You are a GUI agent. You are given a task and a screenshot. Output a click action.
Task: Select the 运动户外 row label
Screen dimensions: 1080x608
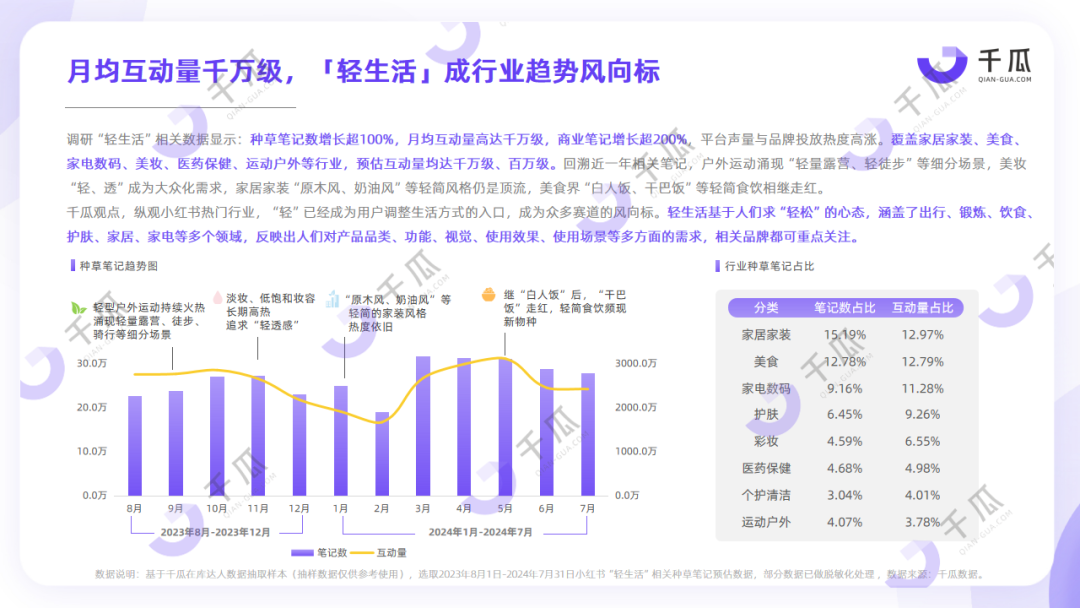766,522
